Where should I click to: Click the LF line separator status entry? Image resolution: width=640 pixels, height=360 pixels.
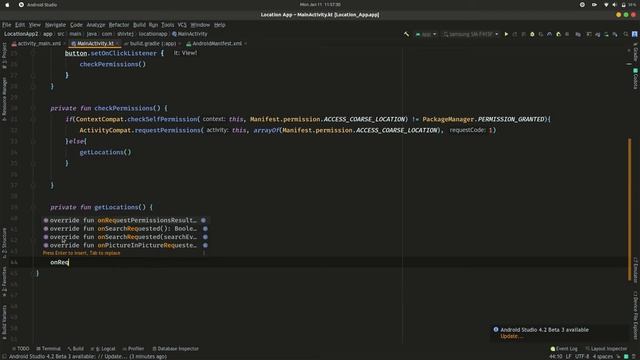568,356
